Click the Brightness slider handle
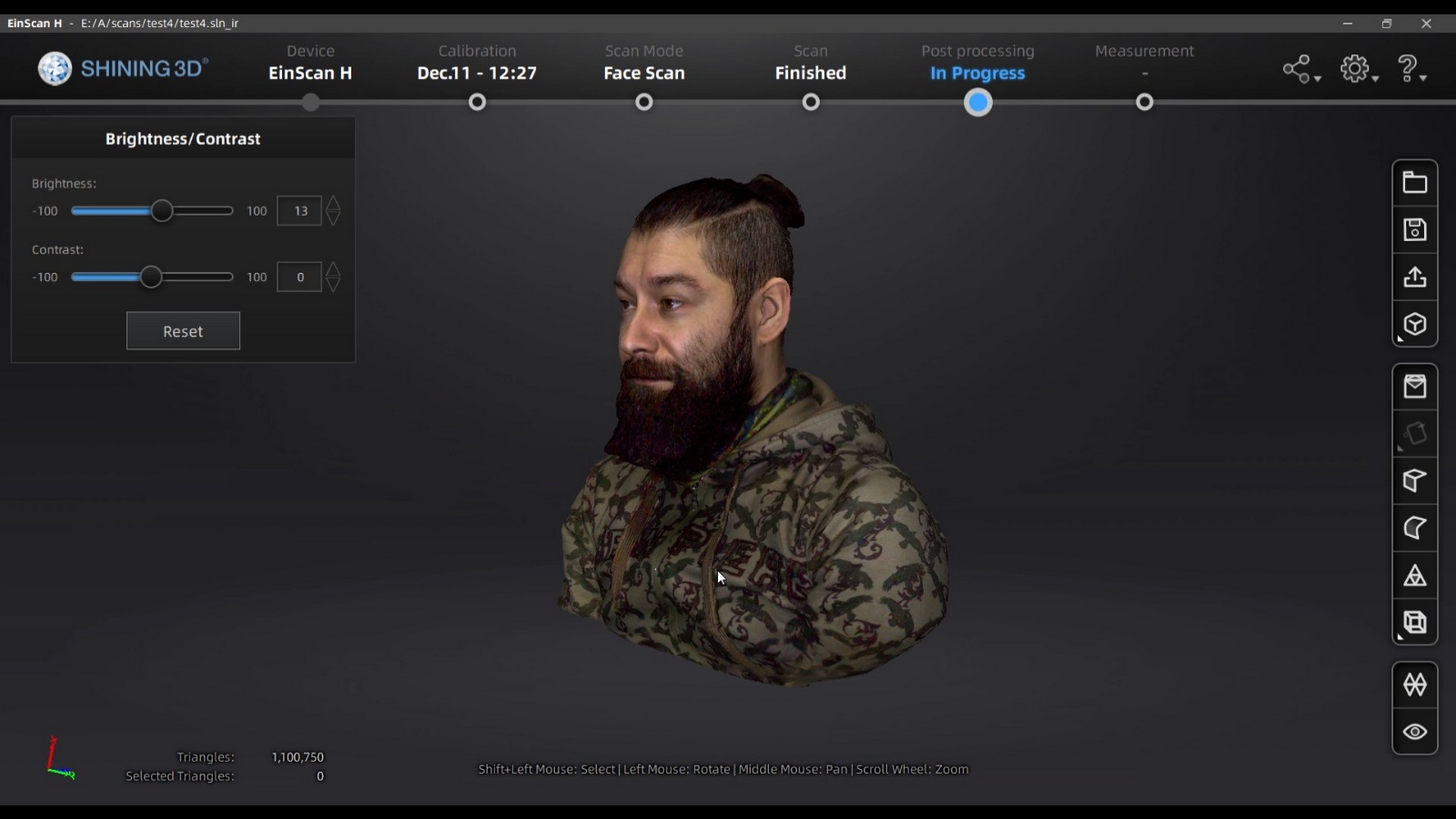 click(x=162, y=211)
